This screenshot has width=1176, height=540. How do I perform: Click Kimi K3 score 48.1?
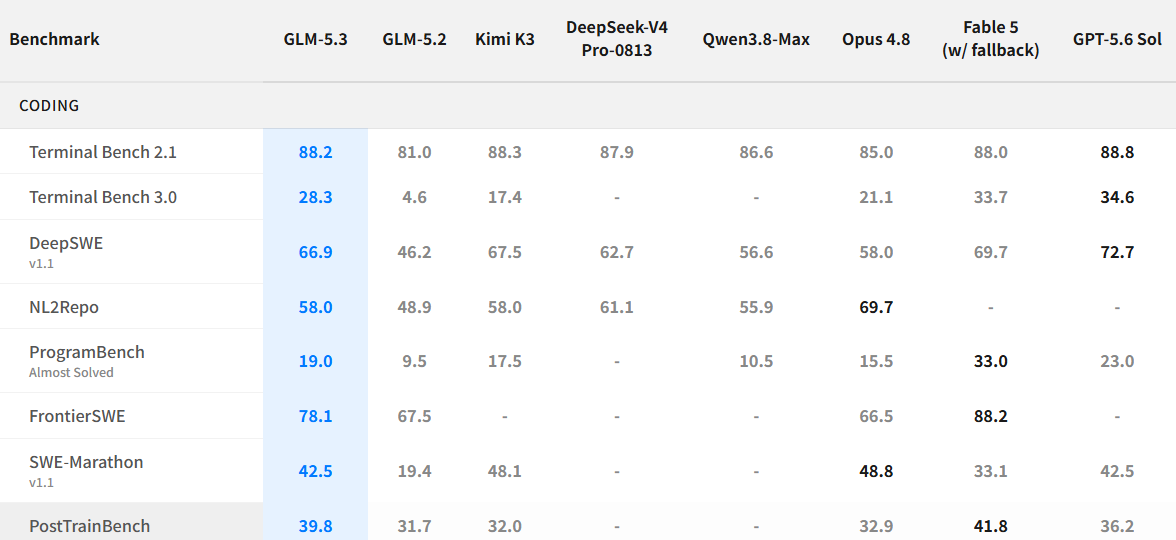coord(505,471)
